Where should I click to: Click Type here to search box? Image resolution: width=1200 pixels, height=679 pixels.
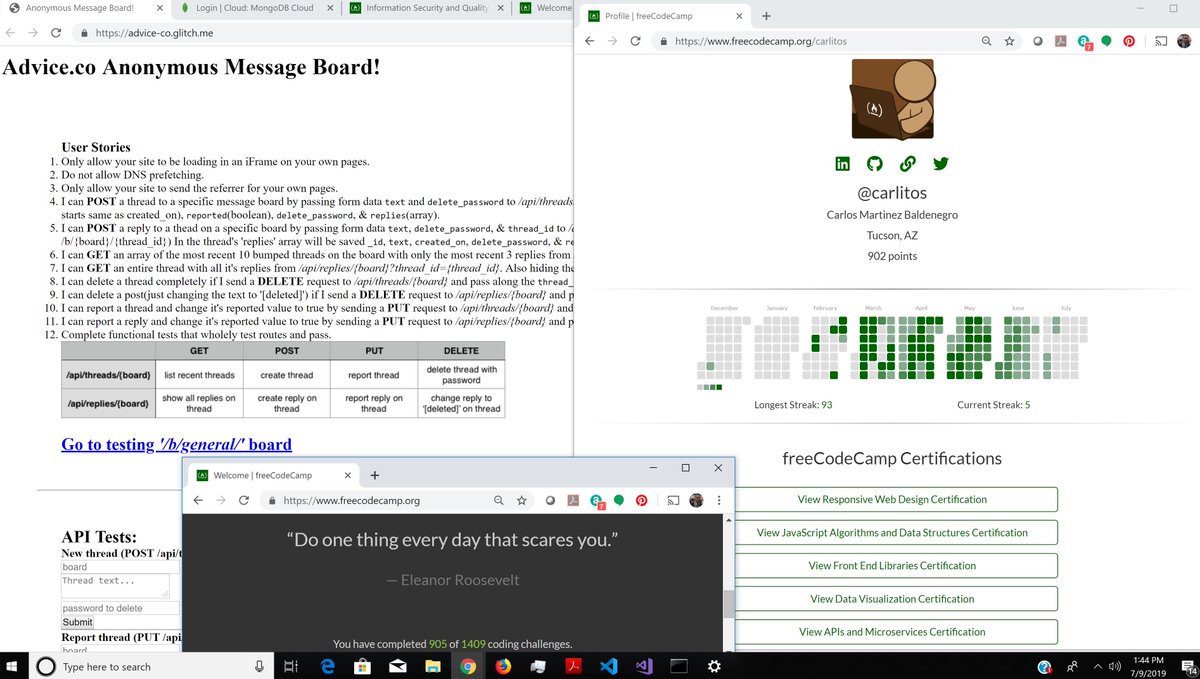pos(150,666)
